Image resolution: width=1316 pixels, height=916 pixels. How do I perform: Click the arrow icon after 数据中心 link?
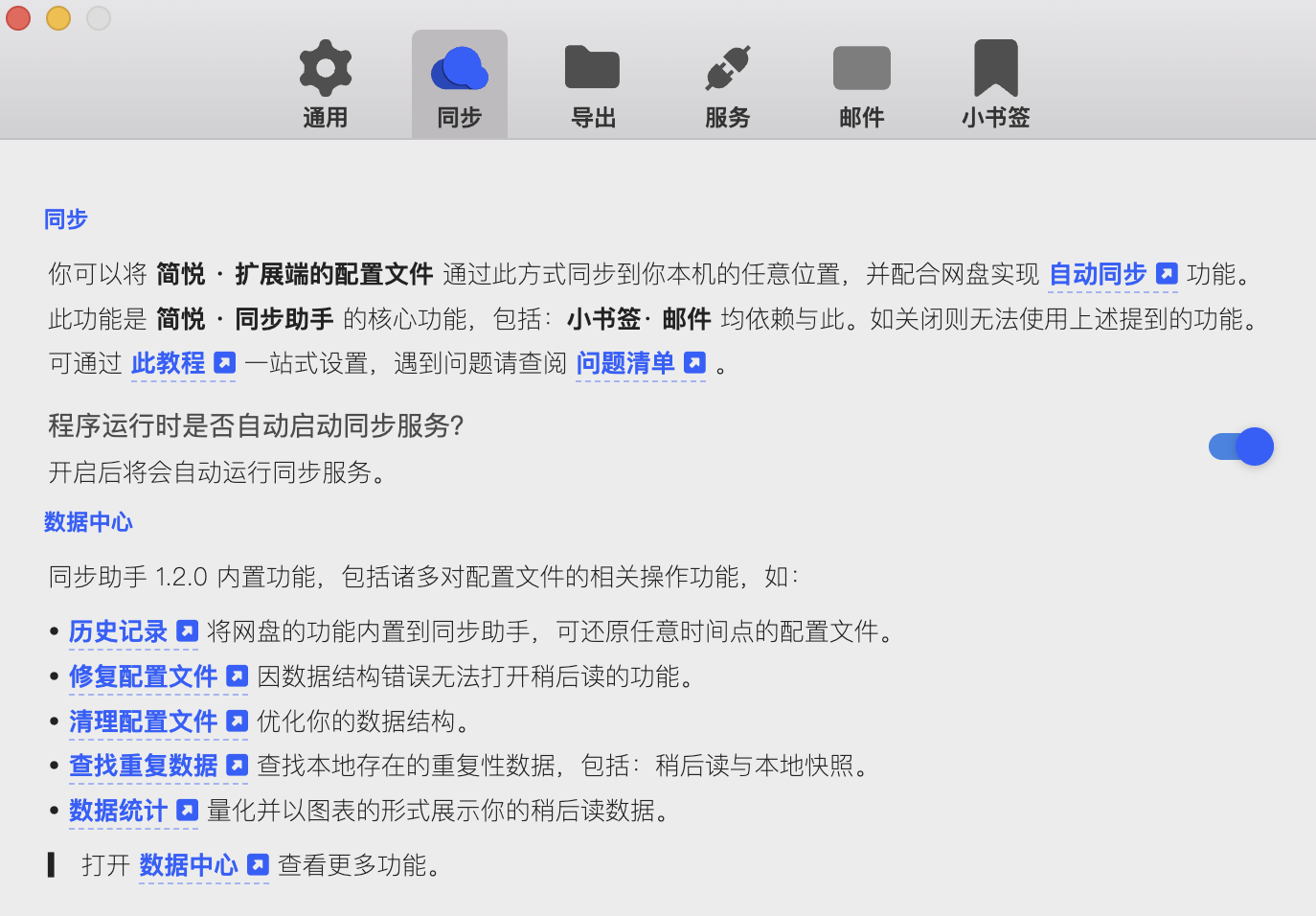click(258, 865)
